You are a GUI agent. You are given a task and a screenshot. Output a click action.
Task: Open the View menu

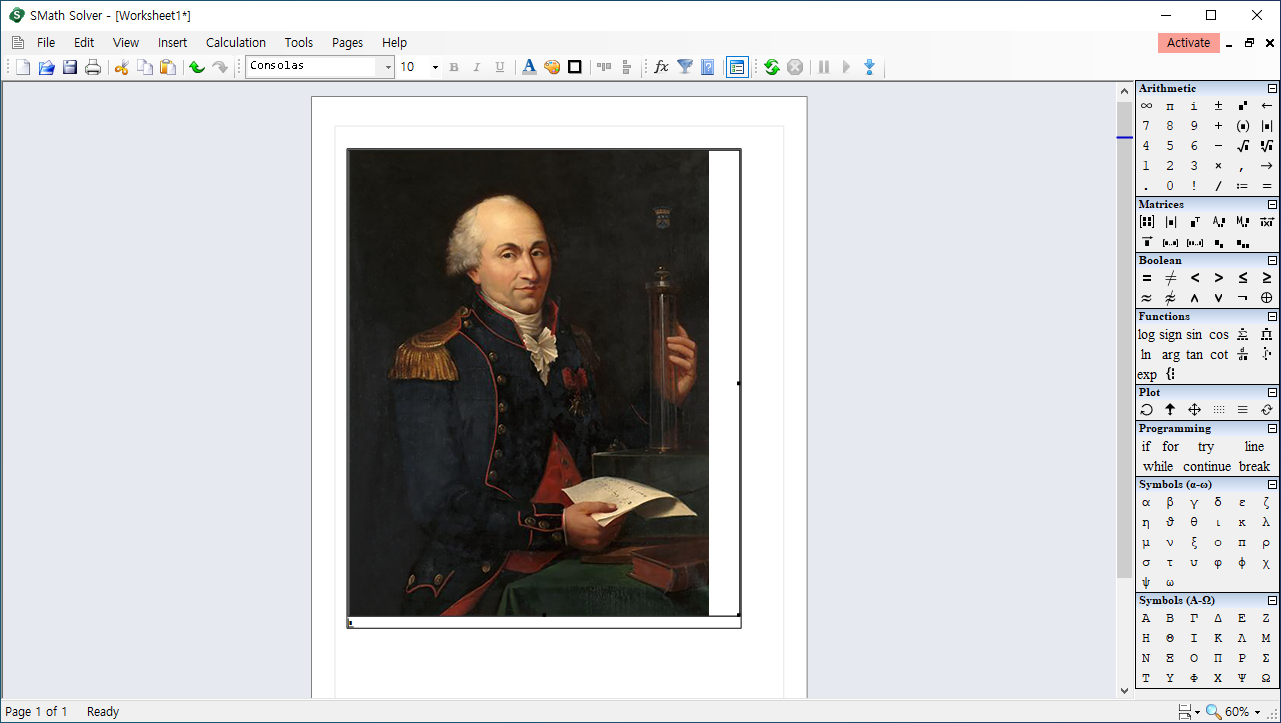click(x=126, y=43)
